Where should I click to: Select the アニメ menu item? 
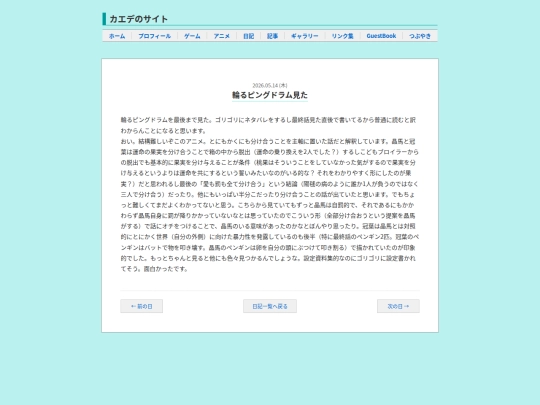tap(221, 36)
